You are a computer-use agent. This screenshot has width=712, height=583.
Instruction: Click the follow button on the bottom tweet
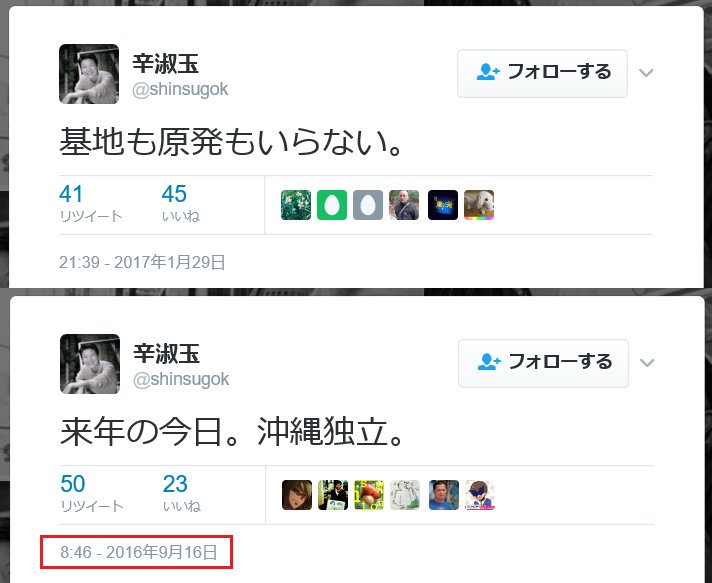tap(543, 363)
